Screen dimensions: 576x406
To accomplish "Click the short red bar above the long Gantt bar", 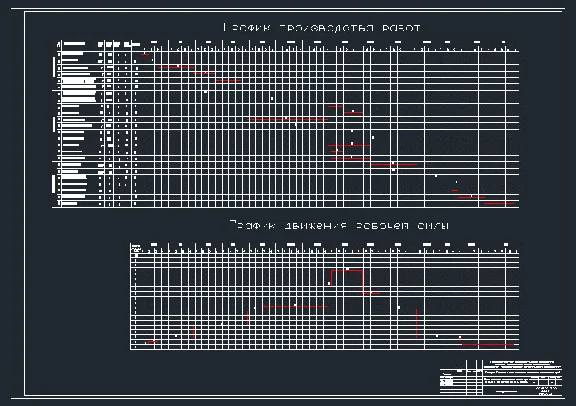I will click(x=335, y=107).
